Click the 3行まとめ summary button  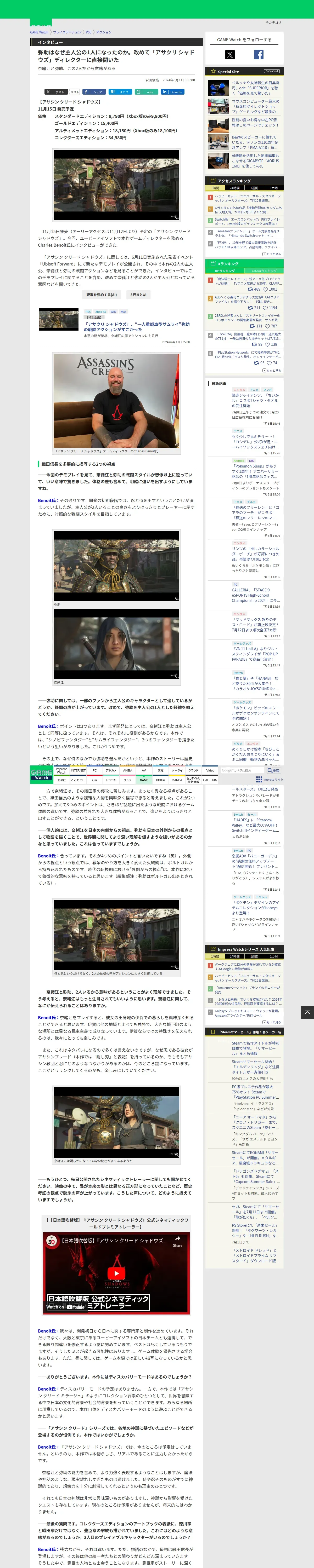(138, 295)
